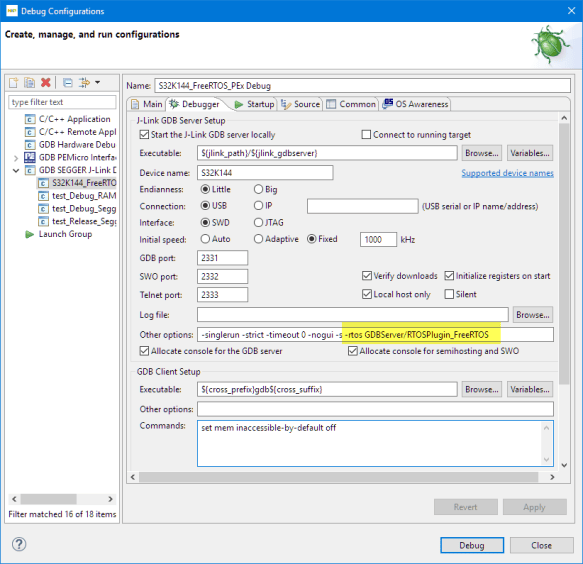
Task: Switch to the OS Awareness tab
Action: pyautogui.click(x=416, y=104)
